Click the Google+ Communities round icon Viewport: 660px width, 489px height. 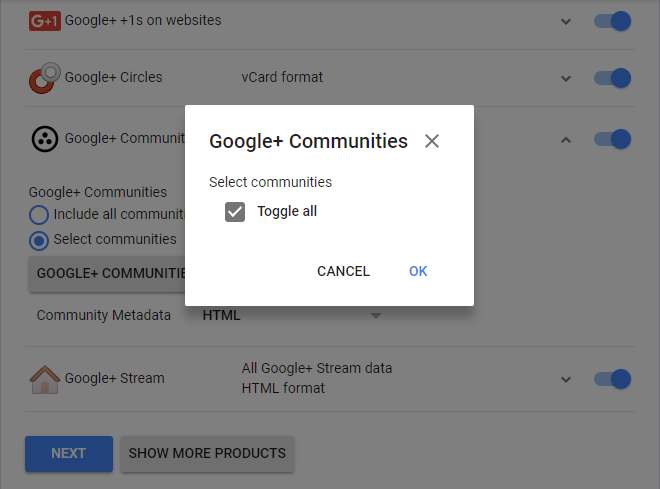click(x=45, y=139)
